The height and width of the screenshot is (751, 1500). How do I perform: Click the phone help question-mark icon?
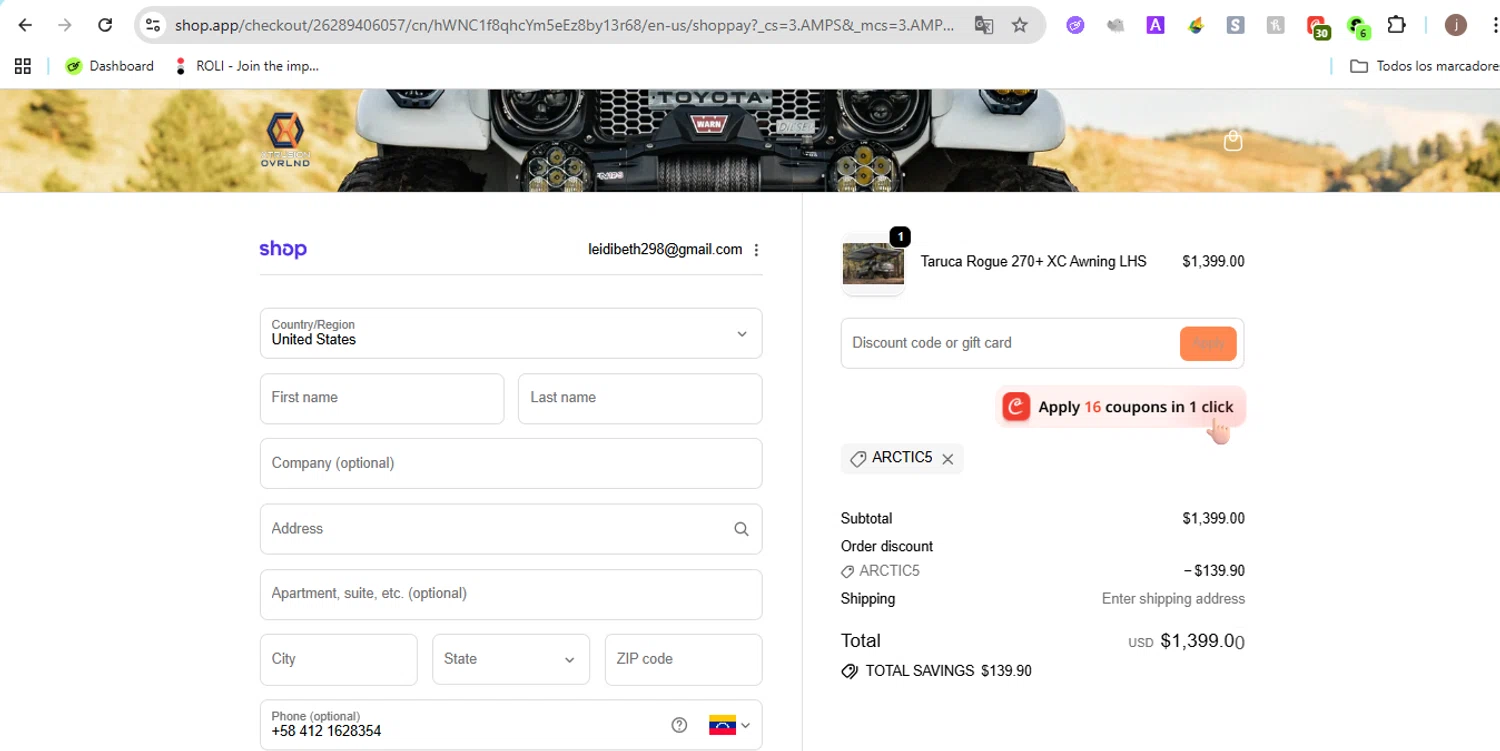point(679,725)
